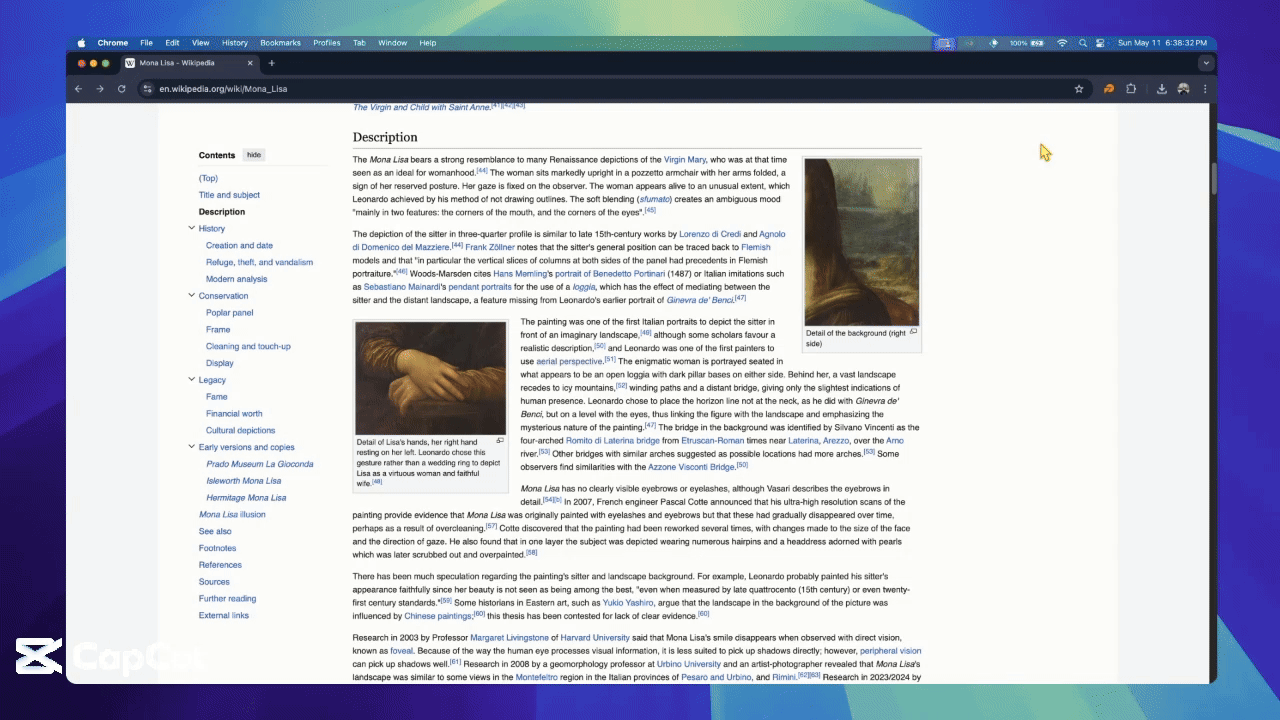
Task: Follow the Virgin Mary link
Action: point(684,160)
